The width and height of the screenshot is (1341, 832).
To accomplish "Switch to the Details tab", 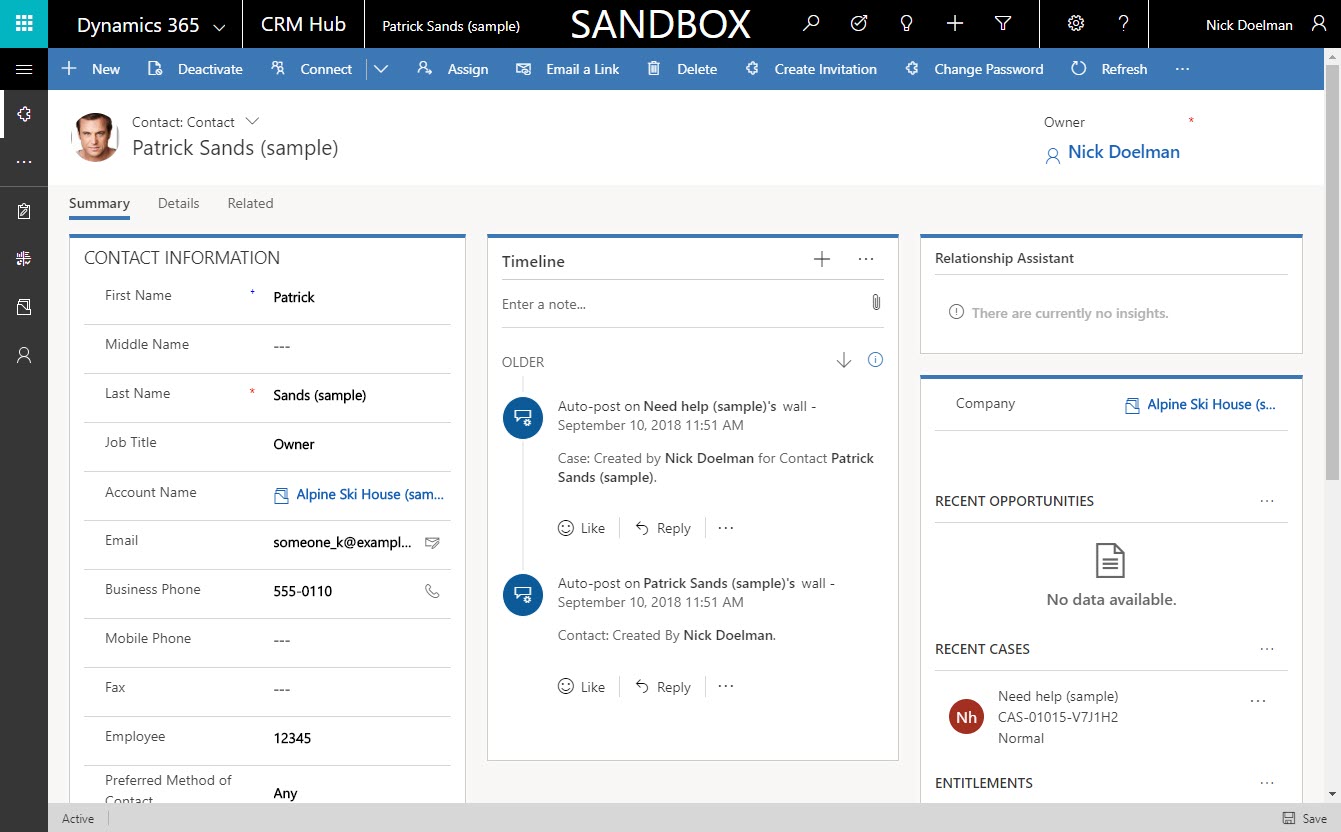I will click(178, 203).
